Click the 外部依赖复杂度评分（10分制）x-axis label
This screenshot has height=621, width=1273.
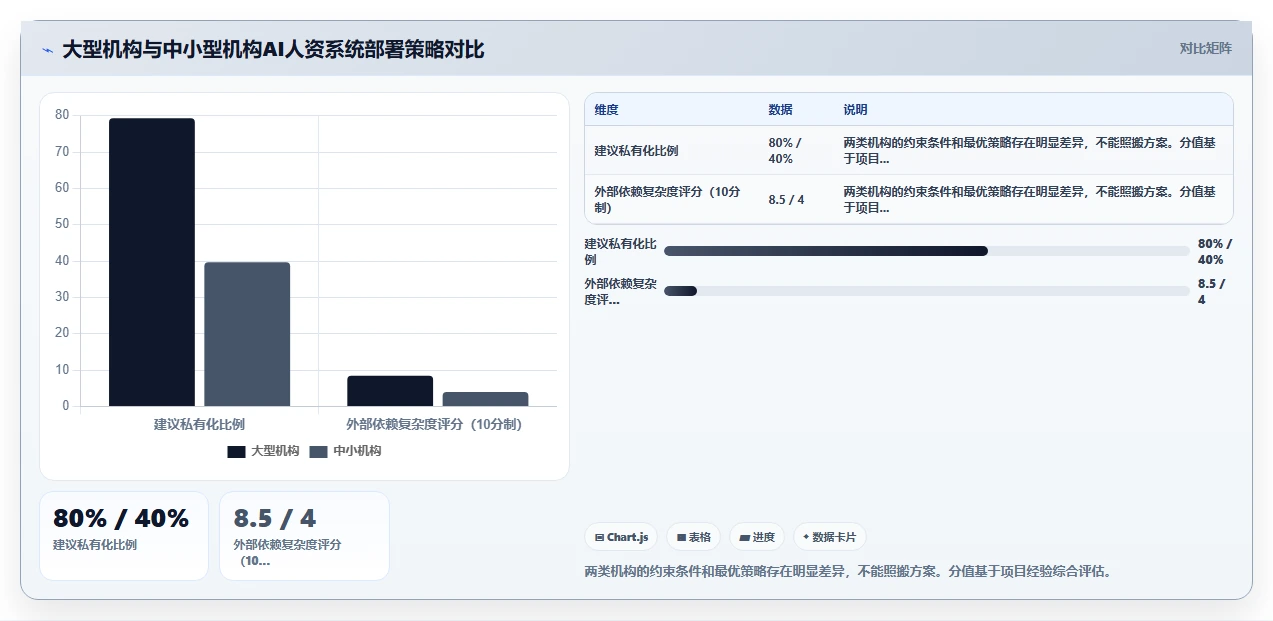tap(434, 424)
